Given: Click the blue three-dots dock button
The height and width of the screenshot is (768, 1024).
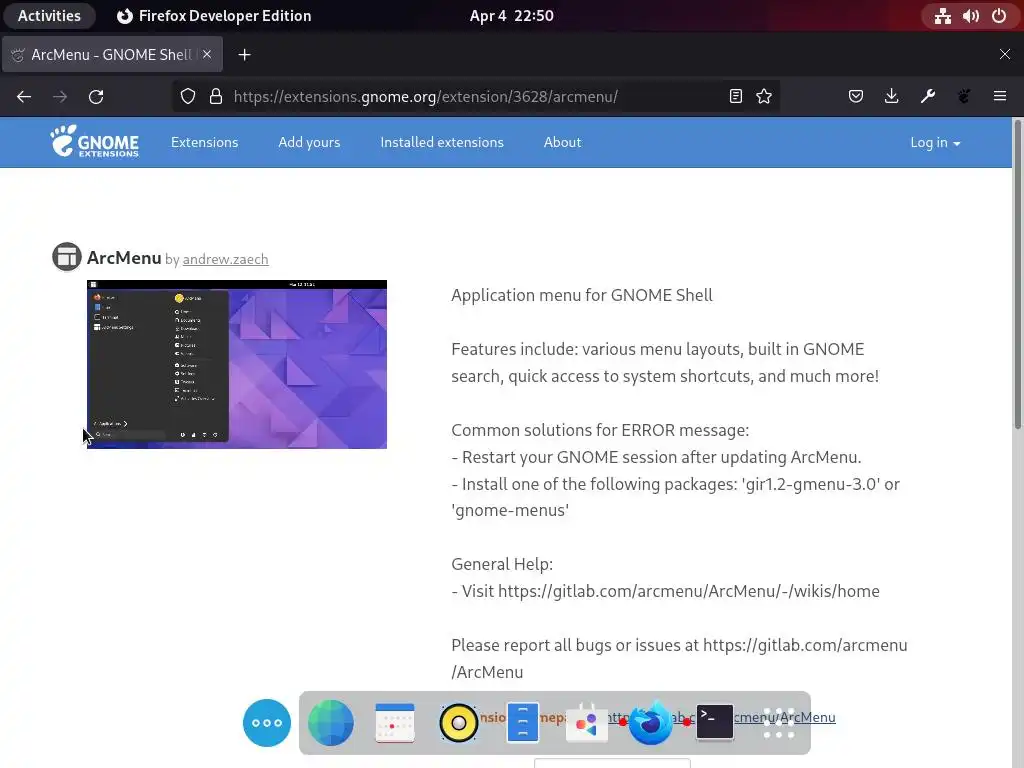Looking at the screenshot, I should pyautogui.click(x=266, y=723).
